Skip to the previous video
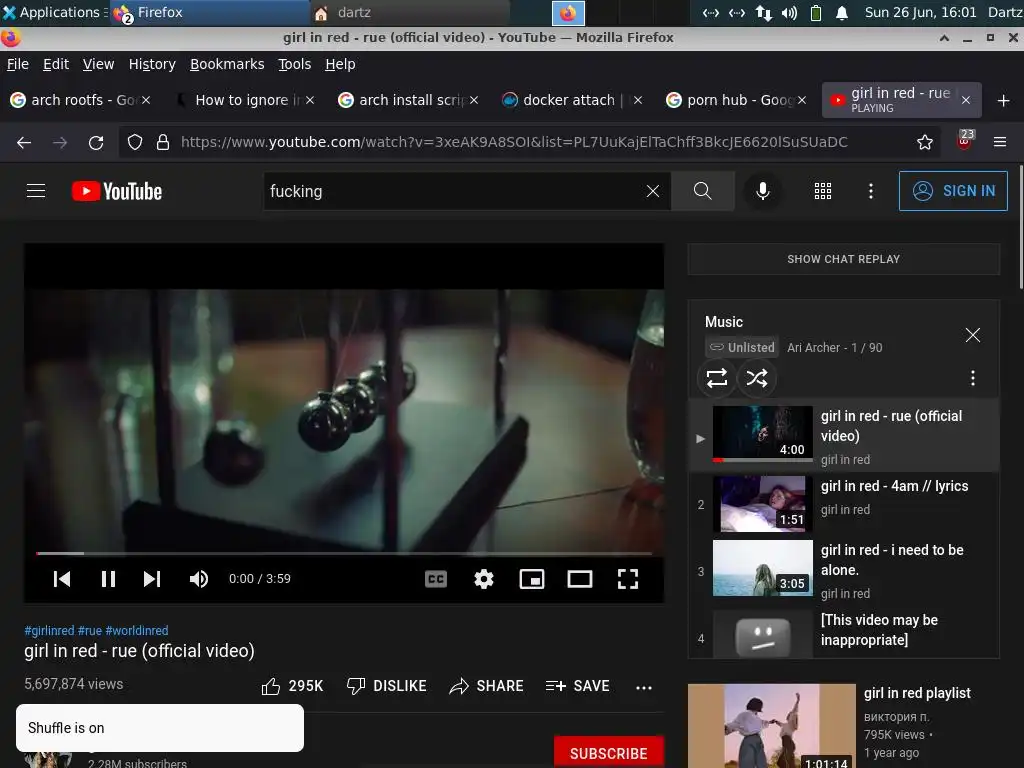Image resolution: width=1024 pixels, height=768 pixels. point(62,579)
